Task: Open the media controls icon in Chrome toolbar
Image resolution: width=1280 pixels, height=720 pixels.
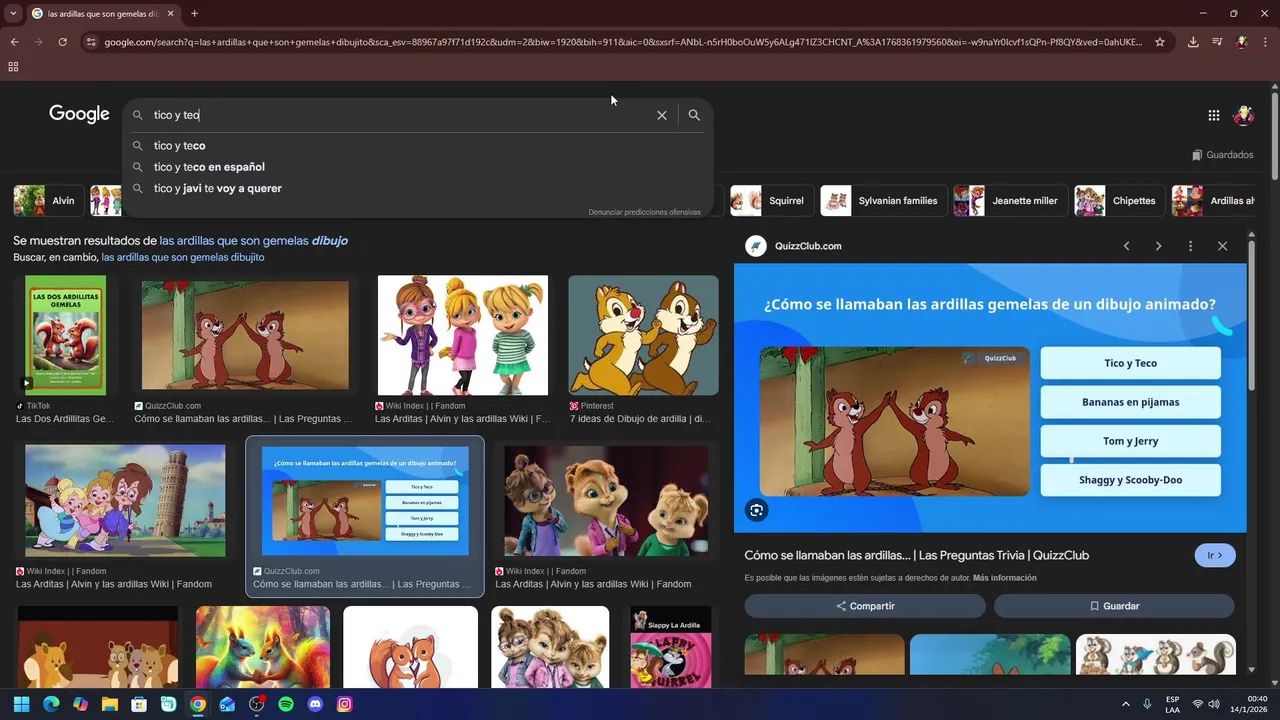Action: [1217, 42]
